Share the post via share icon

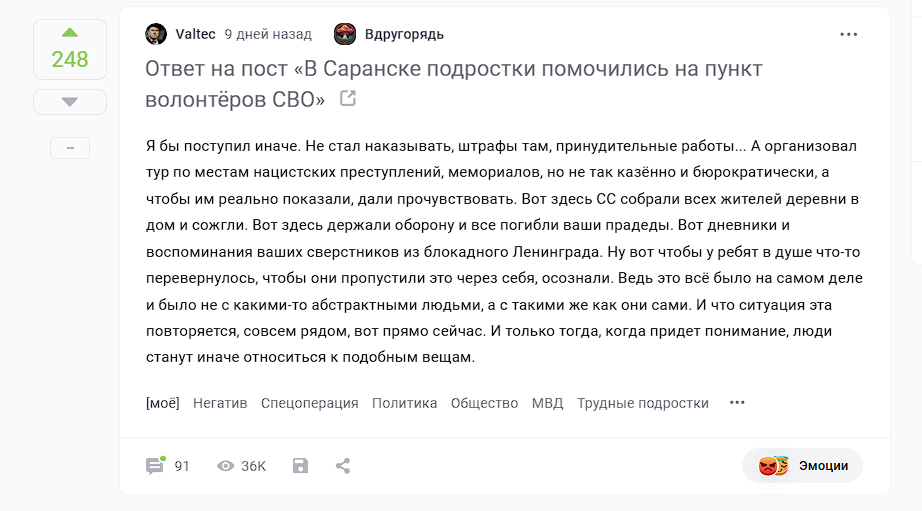343,466
